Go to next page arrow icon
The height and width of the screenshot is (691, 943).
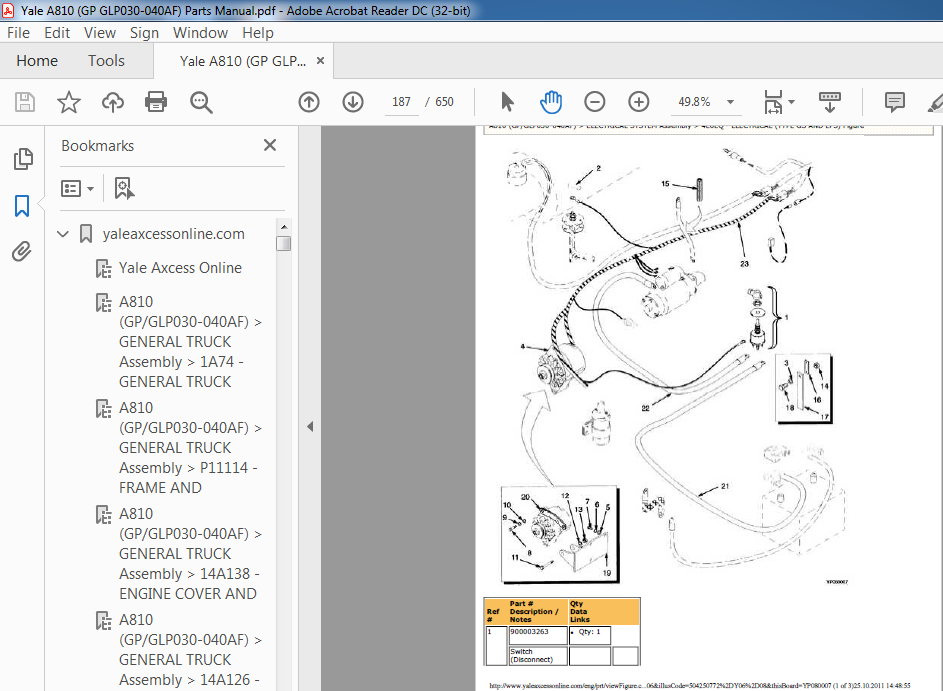[353, 102]
